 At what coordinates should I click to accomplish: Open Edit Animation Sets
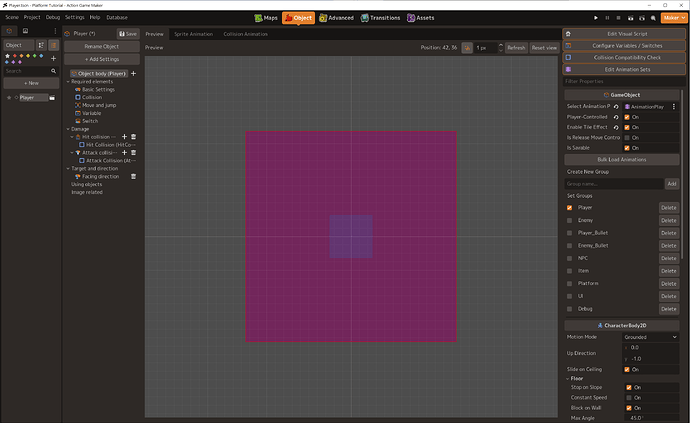point(624,70)
